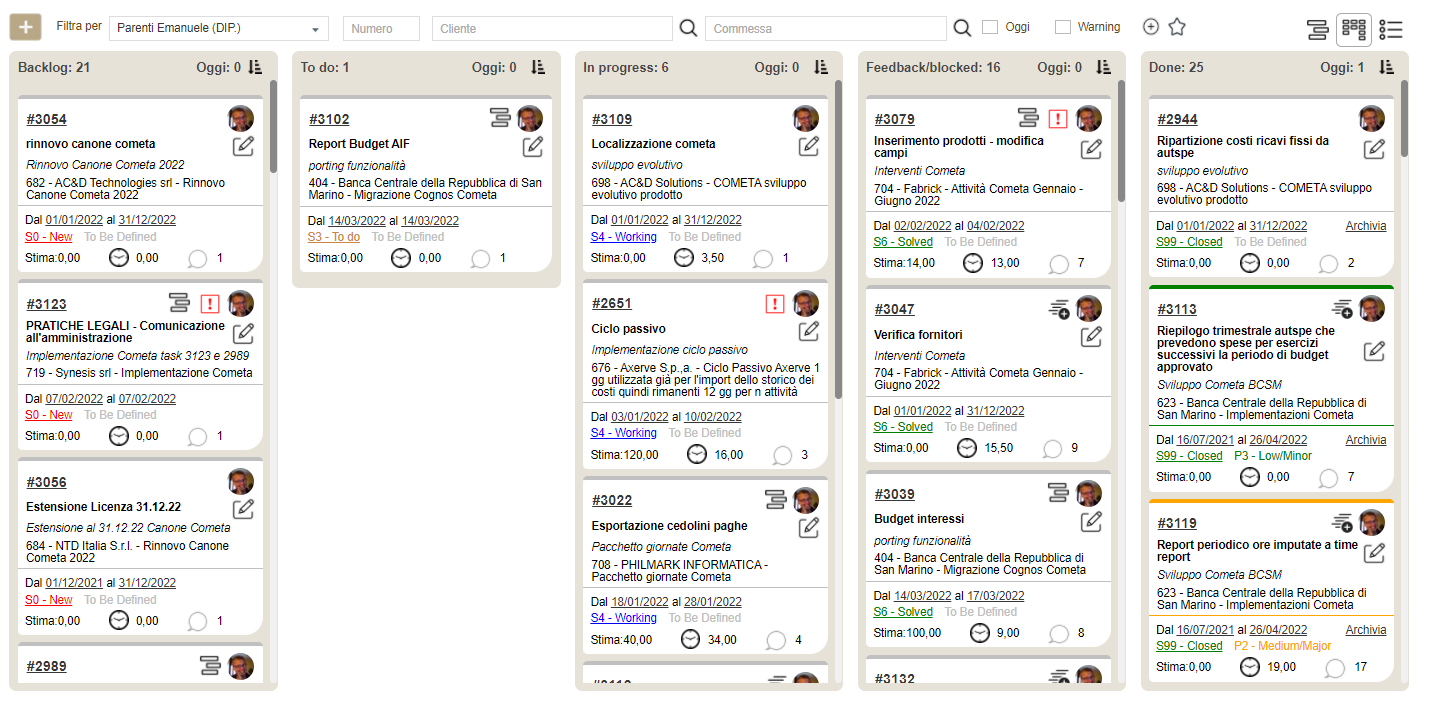This screenshot has width=1430, height=705.
Task: Click the star favorites icon in toolbar
Action: pyautogui.click(x=1177, y=27)
